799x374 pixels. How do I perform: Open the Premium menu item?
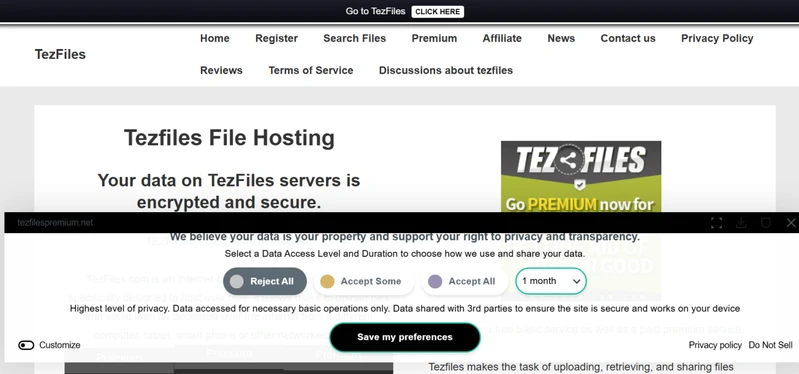[434, 38]
